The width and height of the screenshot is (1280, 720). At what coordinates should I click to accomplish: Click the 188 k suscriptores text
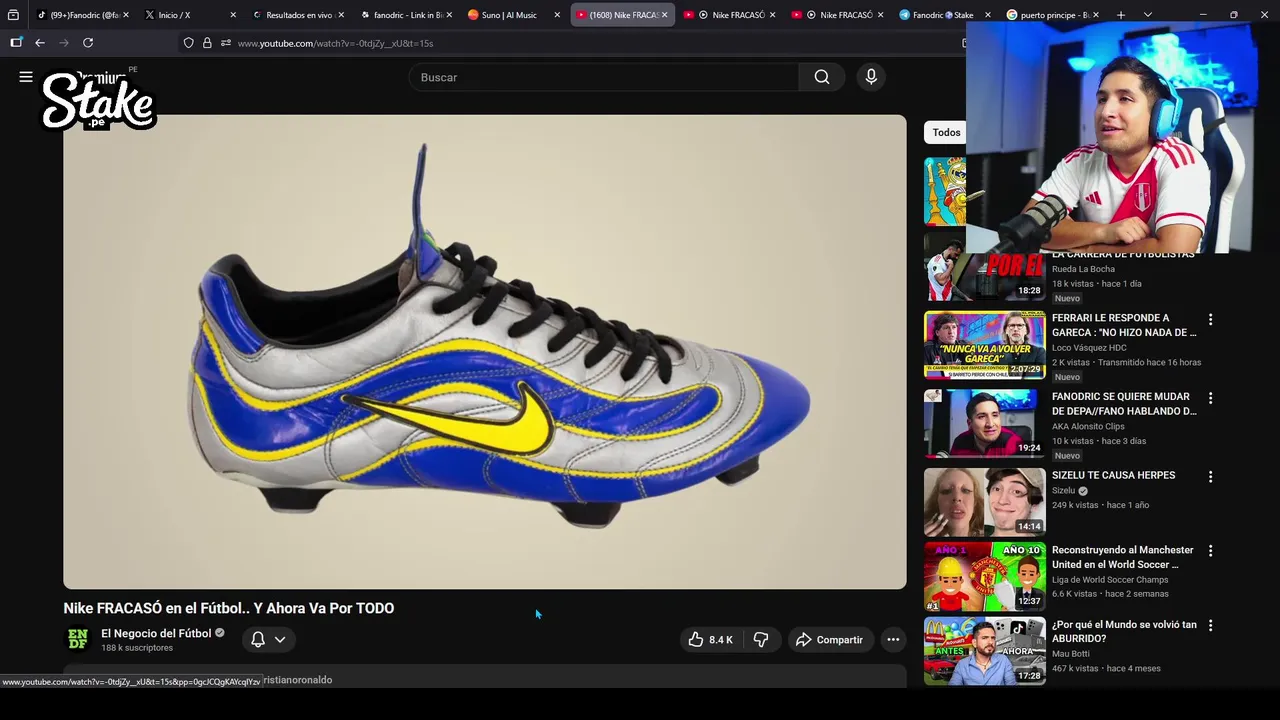(137, 648)
